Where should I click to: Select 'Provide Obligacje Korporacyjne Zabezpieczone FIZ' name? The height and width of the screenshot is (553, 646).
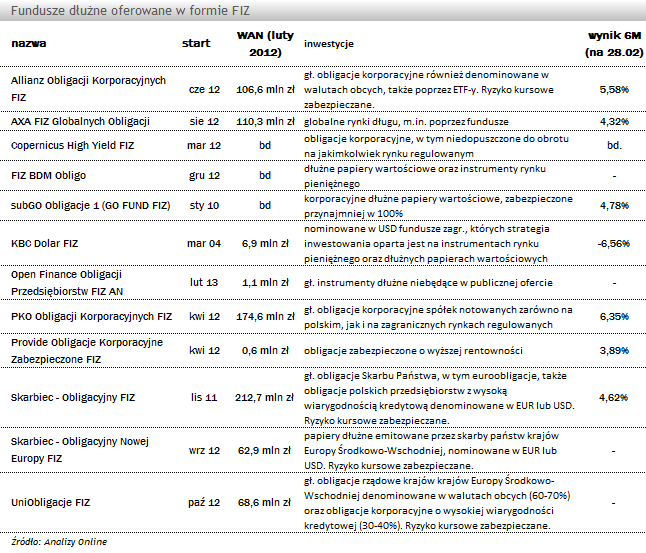coord(87,351)
